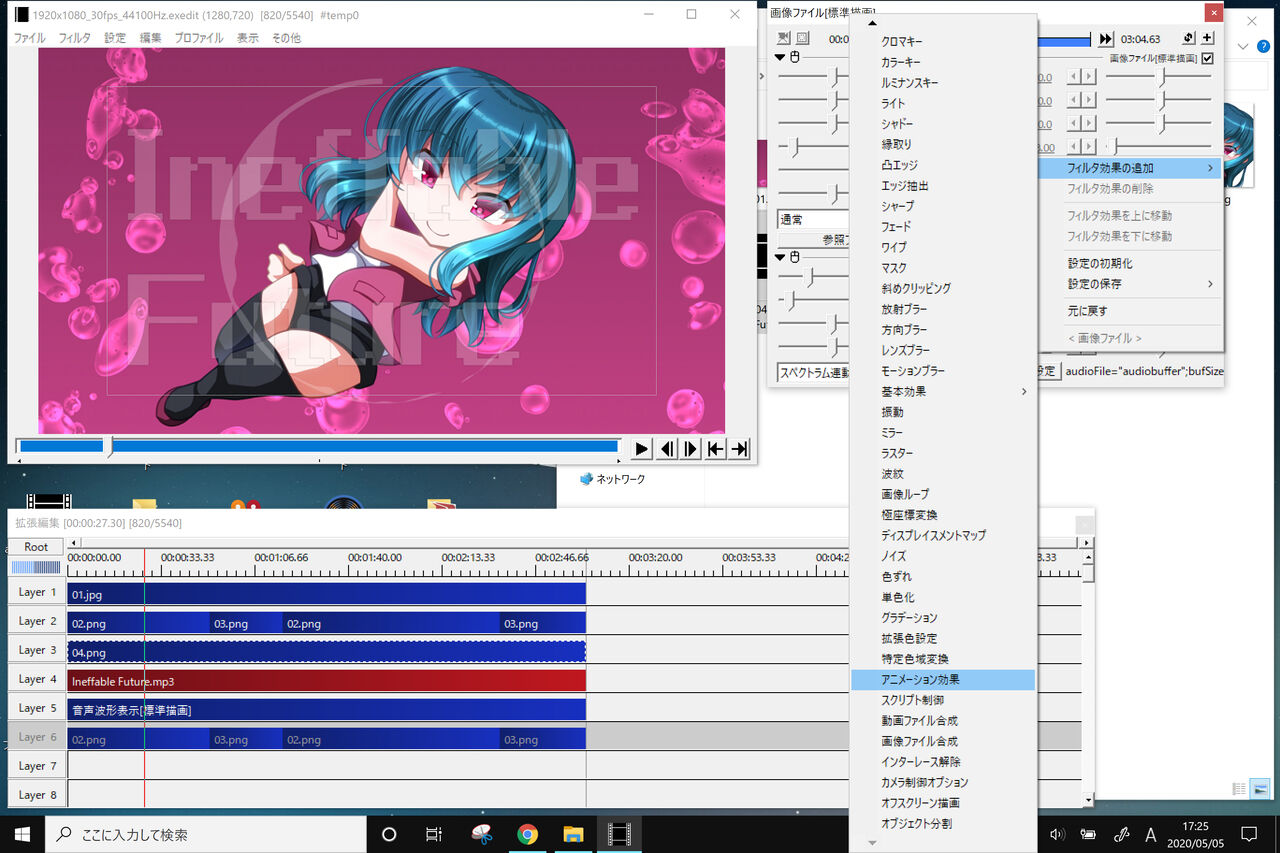
Task: Jump to the last frame of preview
Action: pyautogui.click(x=740, y=449)
